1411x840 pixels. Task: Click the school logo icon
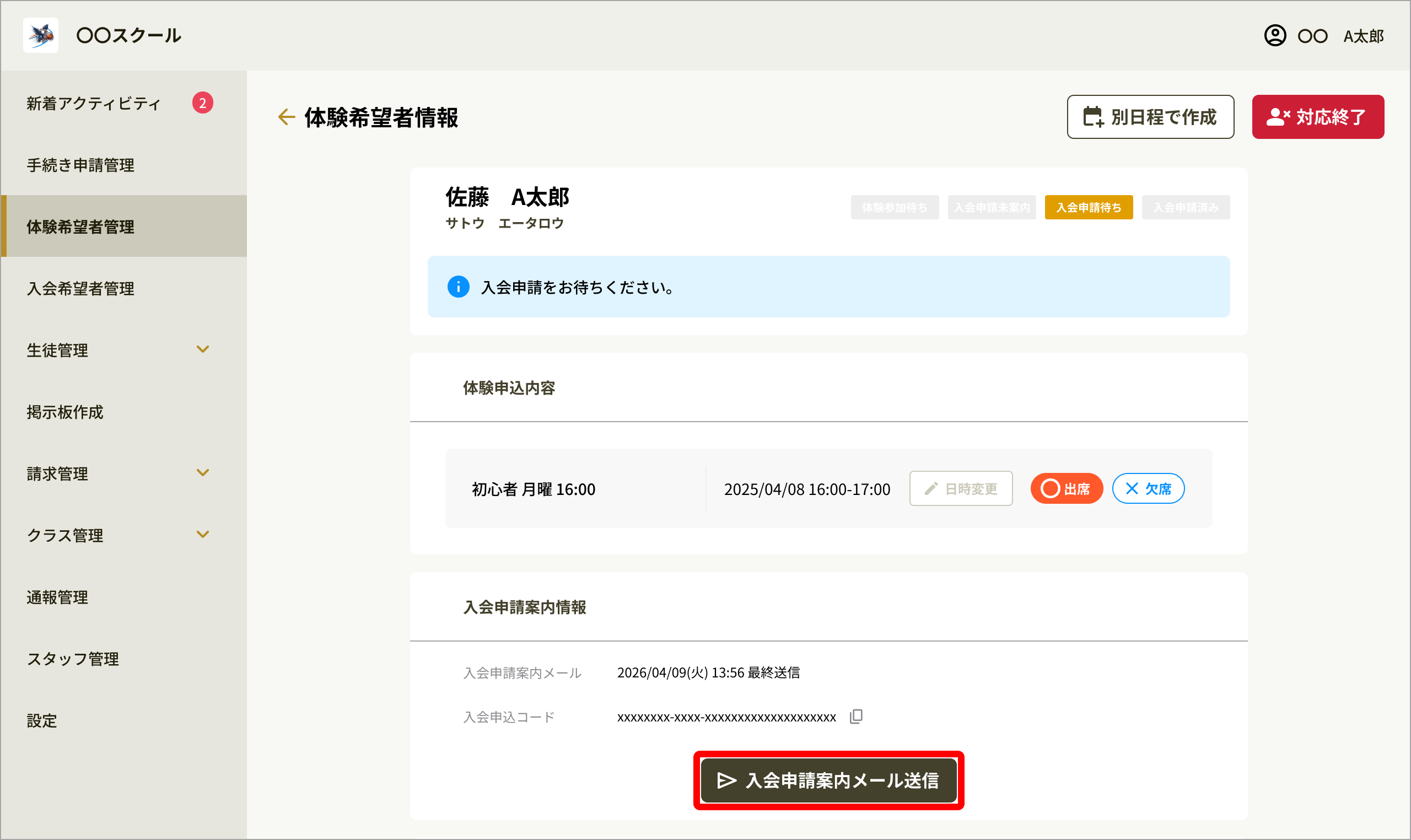[41, 35]
